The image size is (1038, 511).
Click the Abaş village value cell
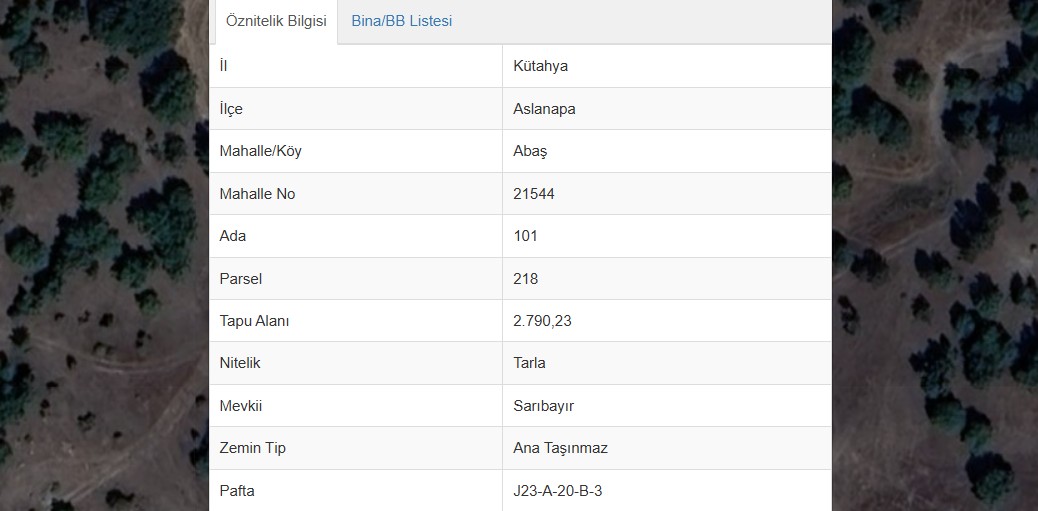click(x=667, y=152)
